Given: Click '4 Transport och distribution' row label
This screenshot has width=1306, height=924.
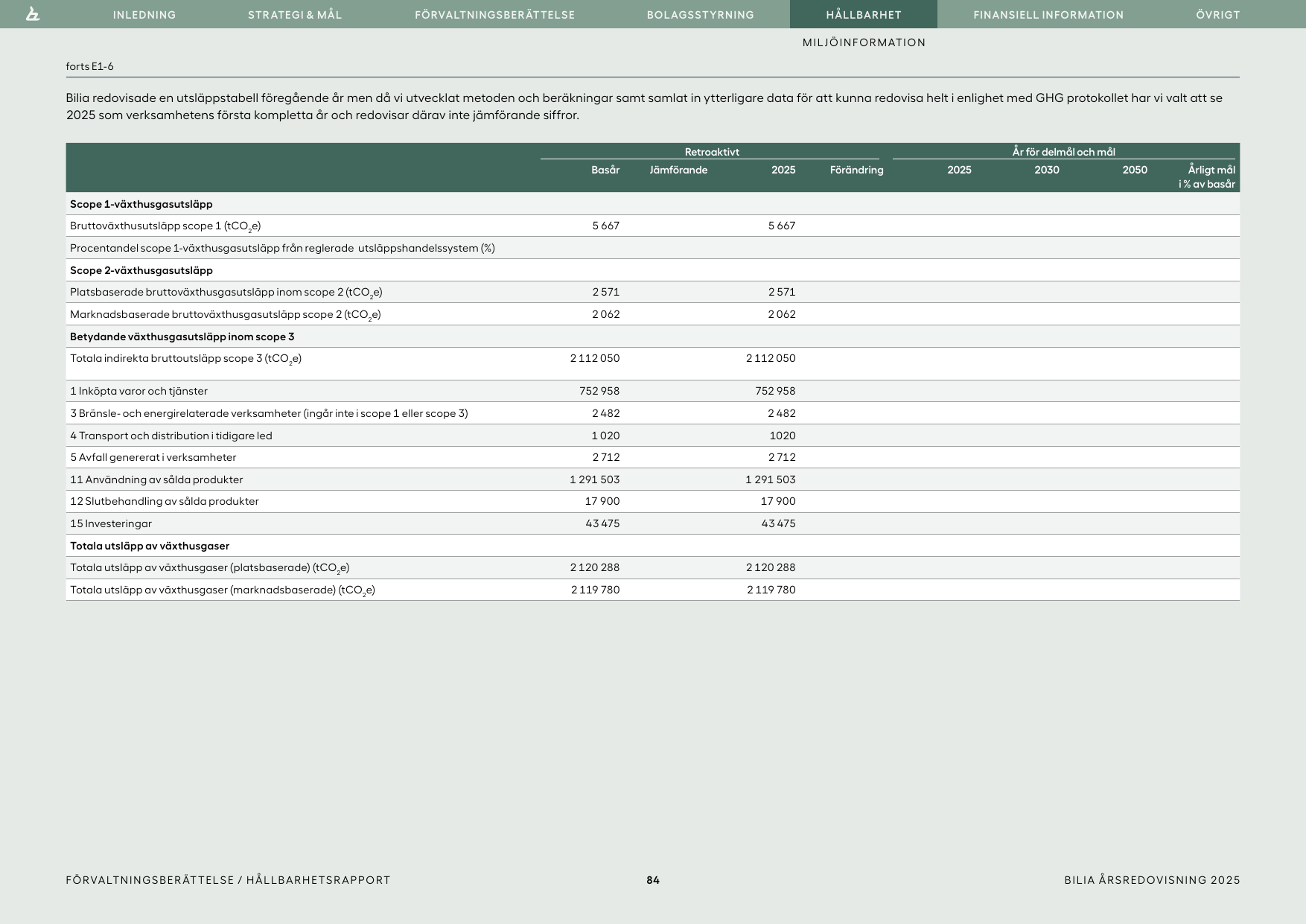Looking at the screenshot, I should pyautogui.click(x=171, y=436).
